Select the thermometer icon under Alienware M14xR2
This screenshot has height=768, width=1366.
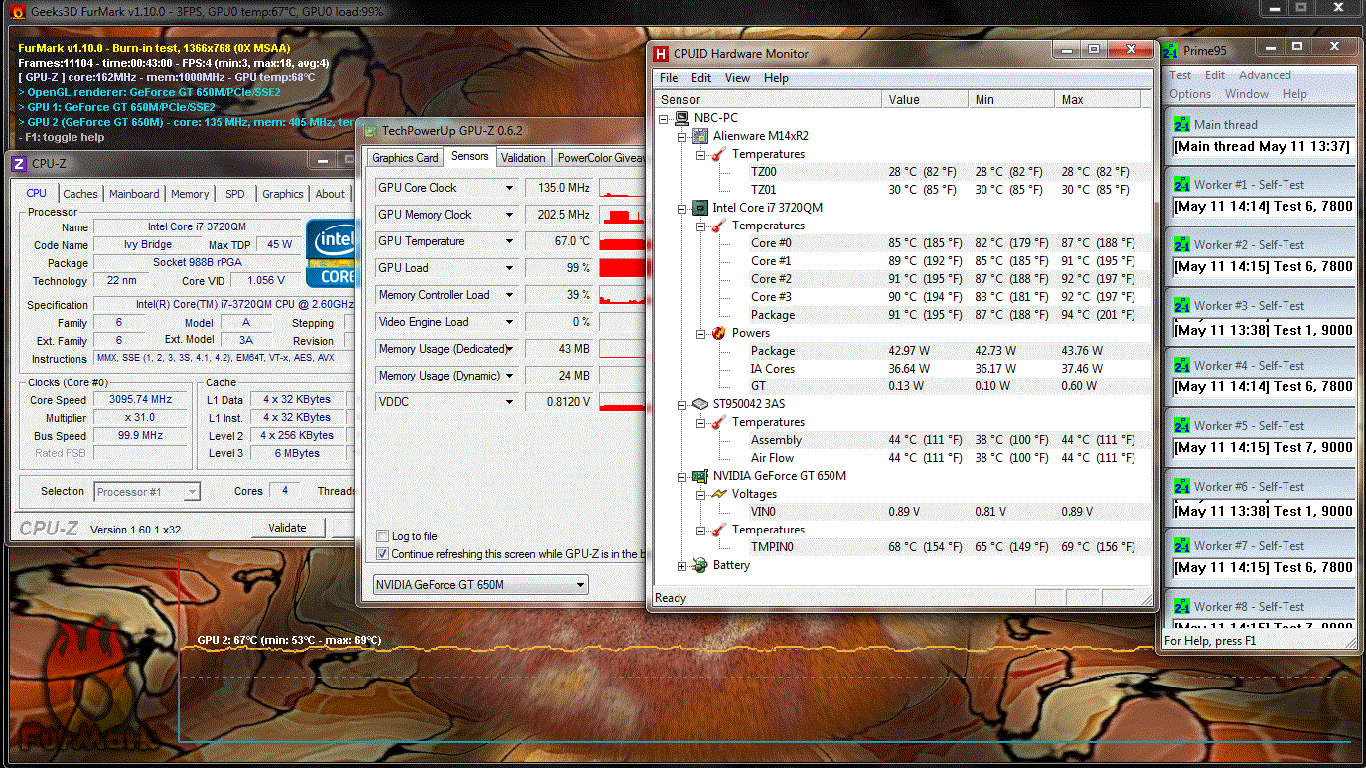[719, 154]
